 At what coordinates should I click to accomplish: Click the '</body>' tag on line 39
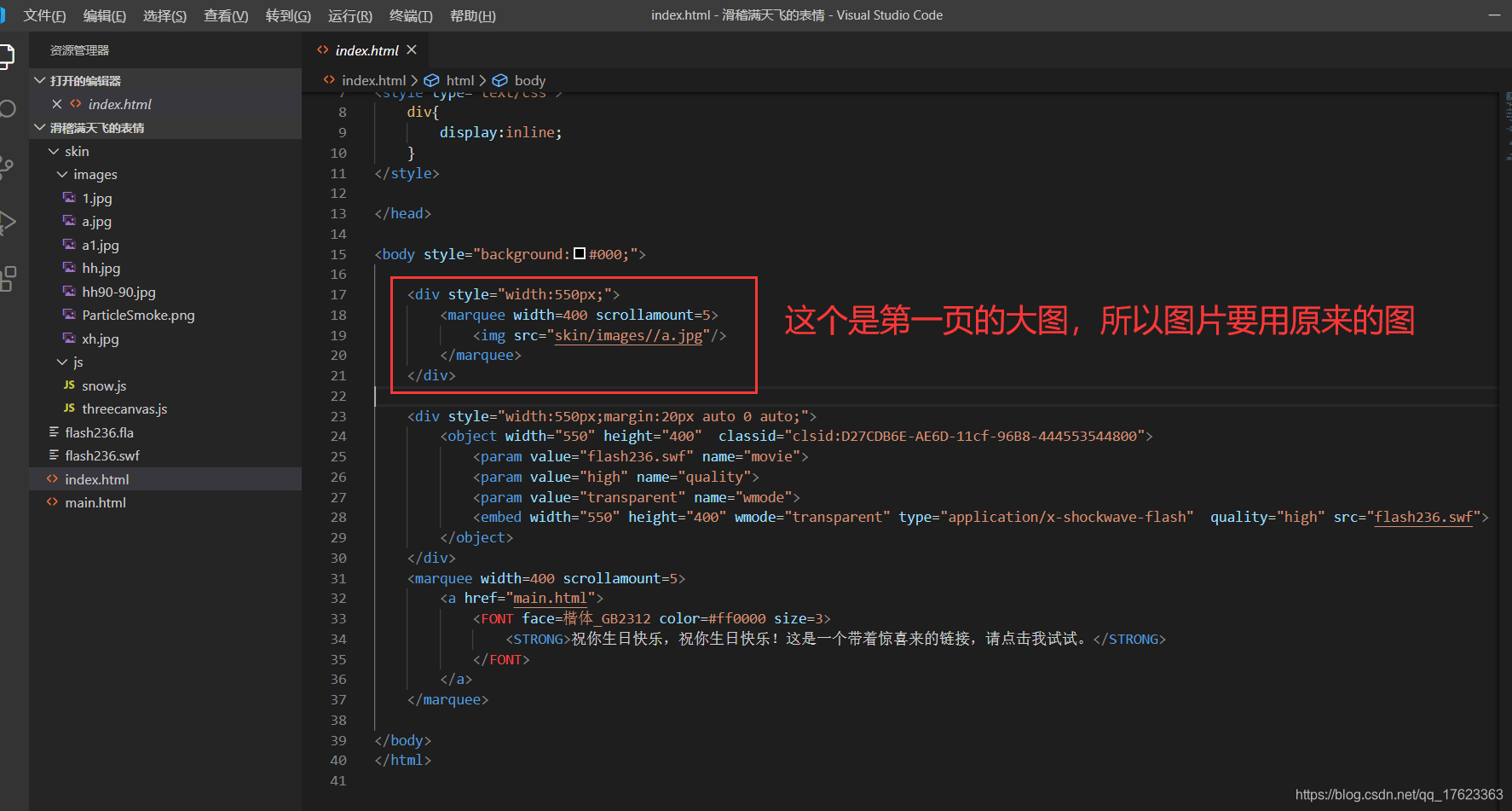pos(403,740)
